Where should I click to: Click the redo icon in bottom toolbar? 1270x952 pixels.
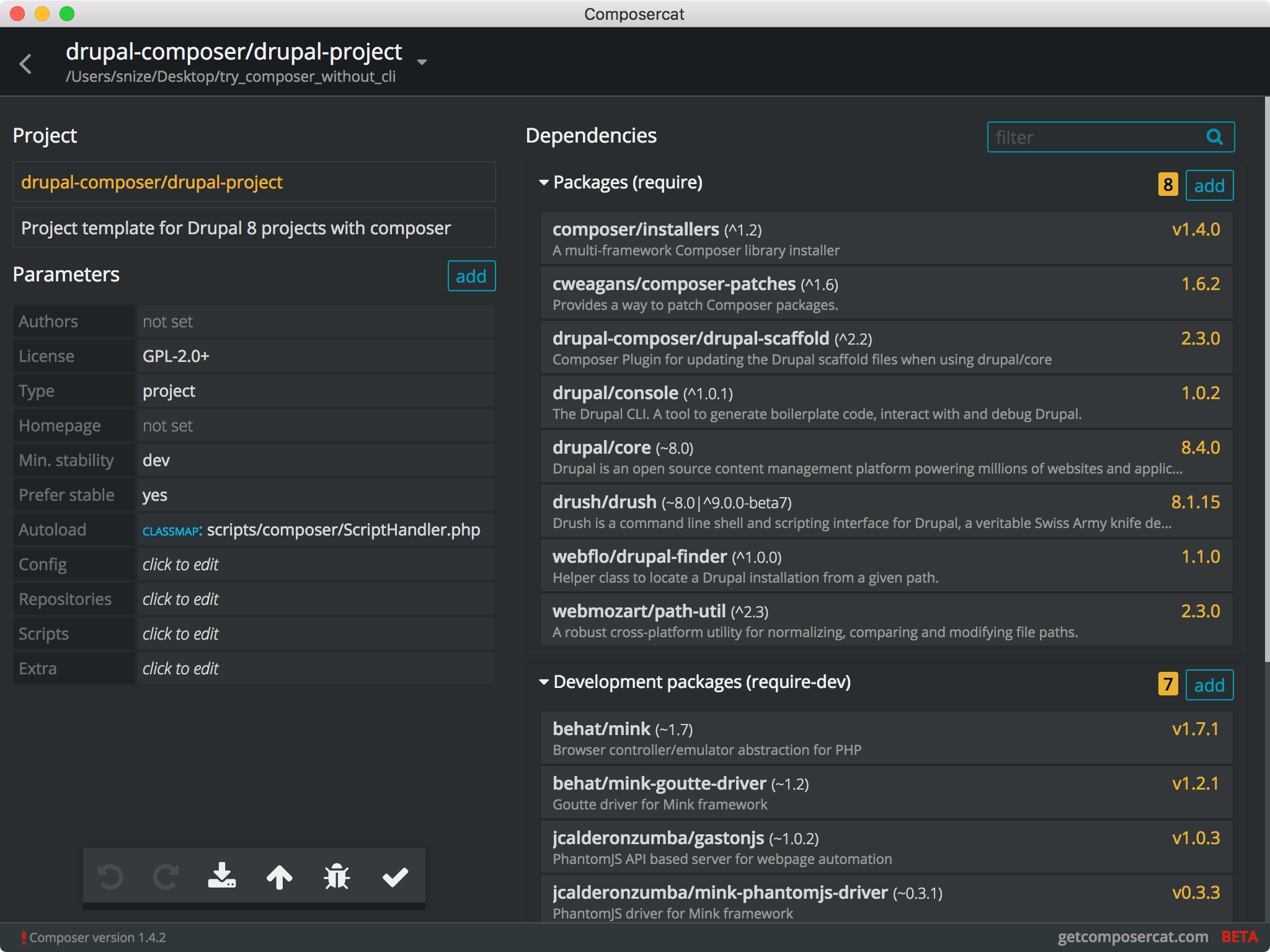[166, 876]
